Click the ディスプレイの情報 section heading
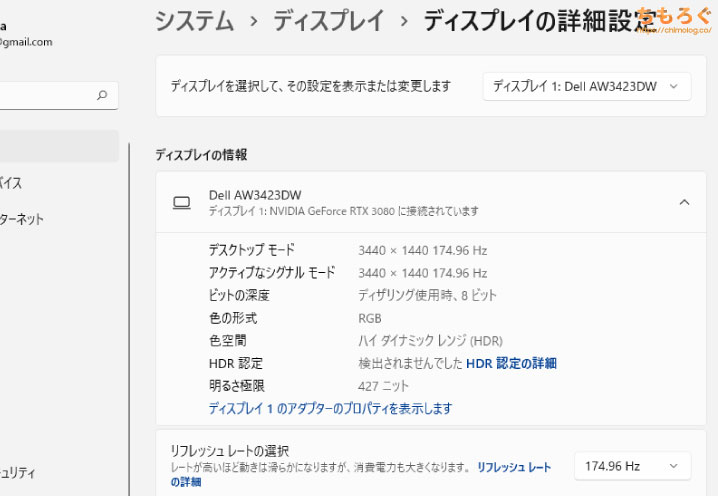This screenshot has width=718, height=496. tap(201, 155)
